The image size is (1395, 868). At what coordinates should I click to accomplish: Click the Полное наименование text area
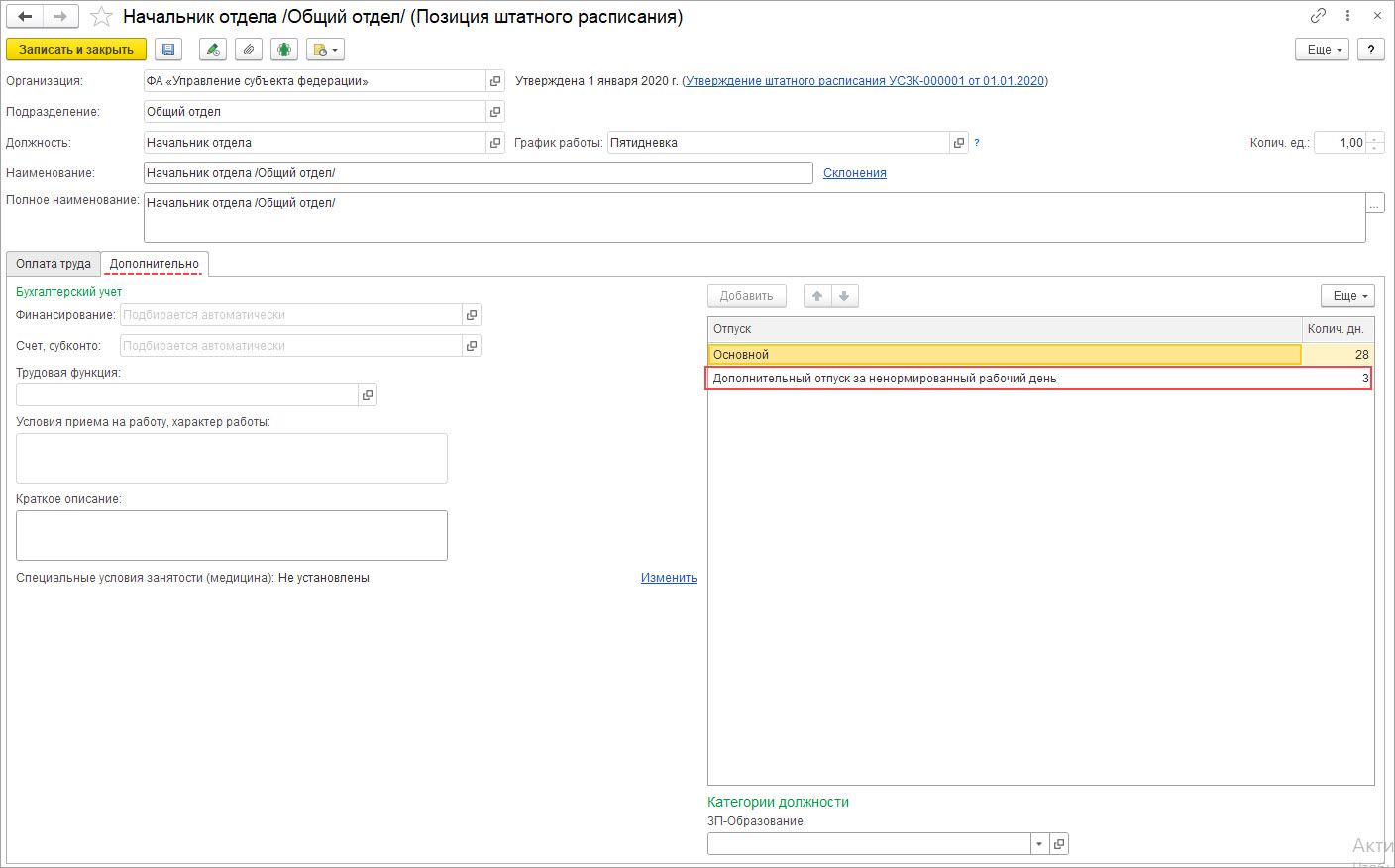pyautogui.click(x=755, y=218)
